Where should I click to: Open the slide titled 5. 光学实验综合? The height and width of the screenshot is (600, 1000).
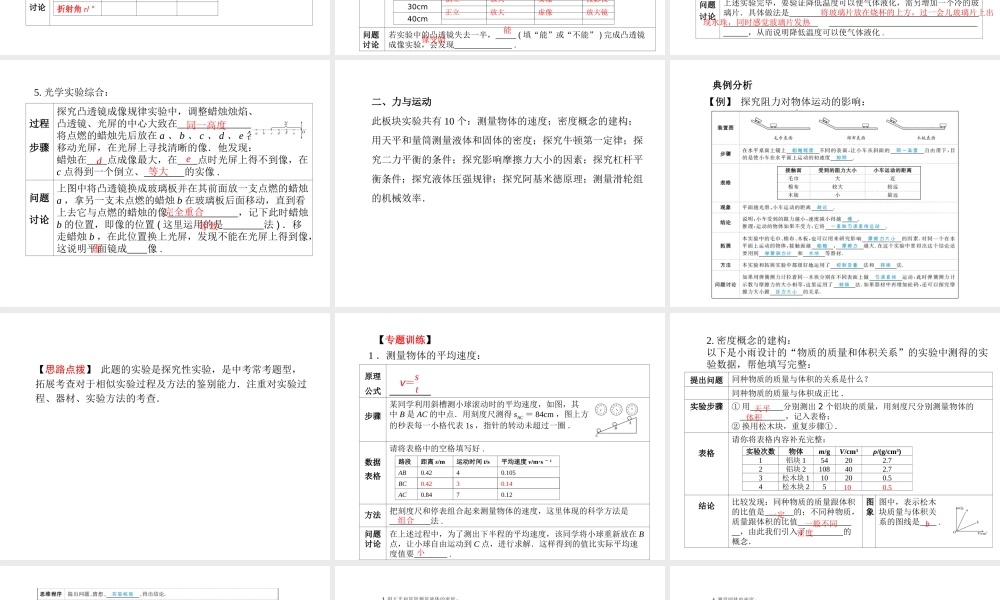point(165,184)
